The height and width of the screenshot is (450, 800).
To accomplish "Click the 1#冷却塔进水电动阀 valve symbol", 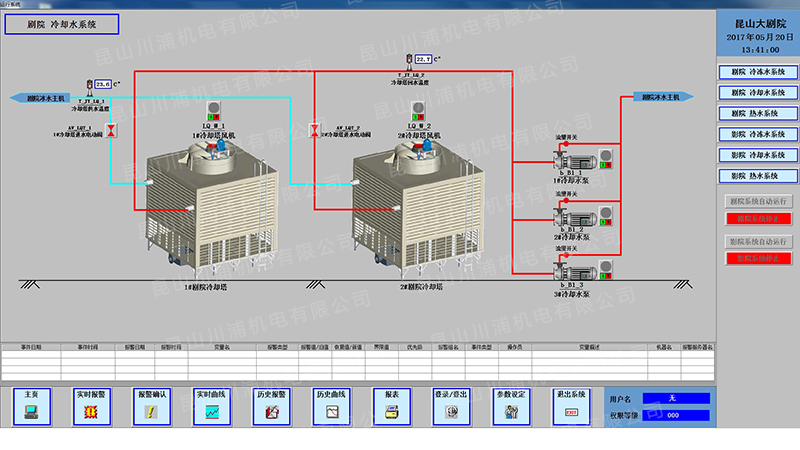I will tap(111, 129).
